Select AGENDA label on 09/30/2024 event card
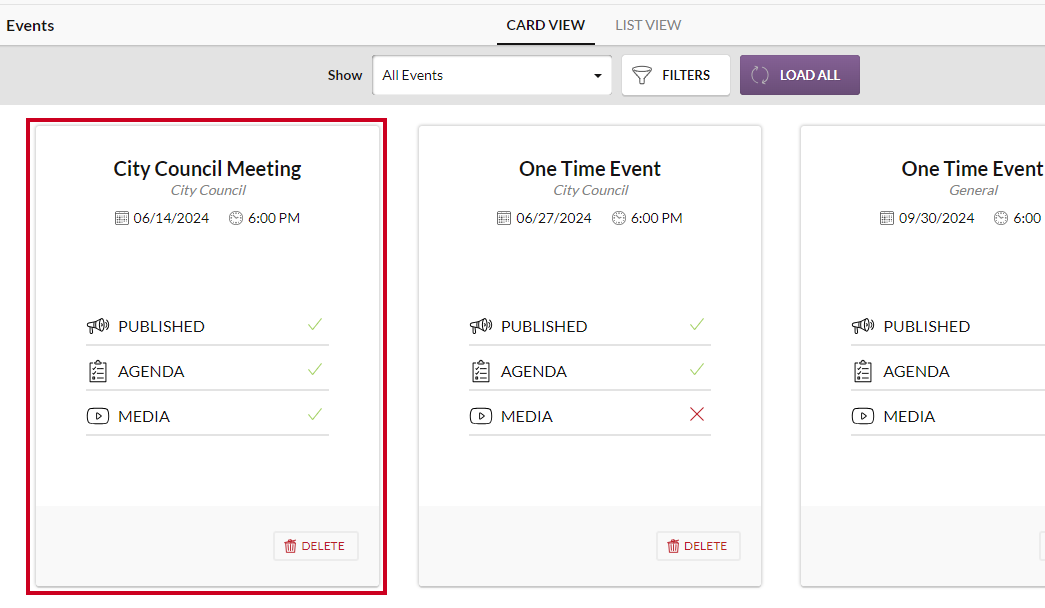Screen dimensions: 1045x608 (x=916, y=371)
